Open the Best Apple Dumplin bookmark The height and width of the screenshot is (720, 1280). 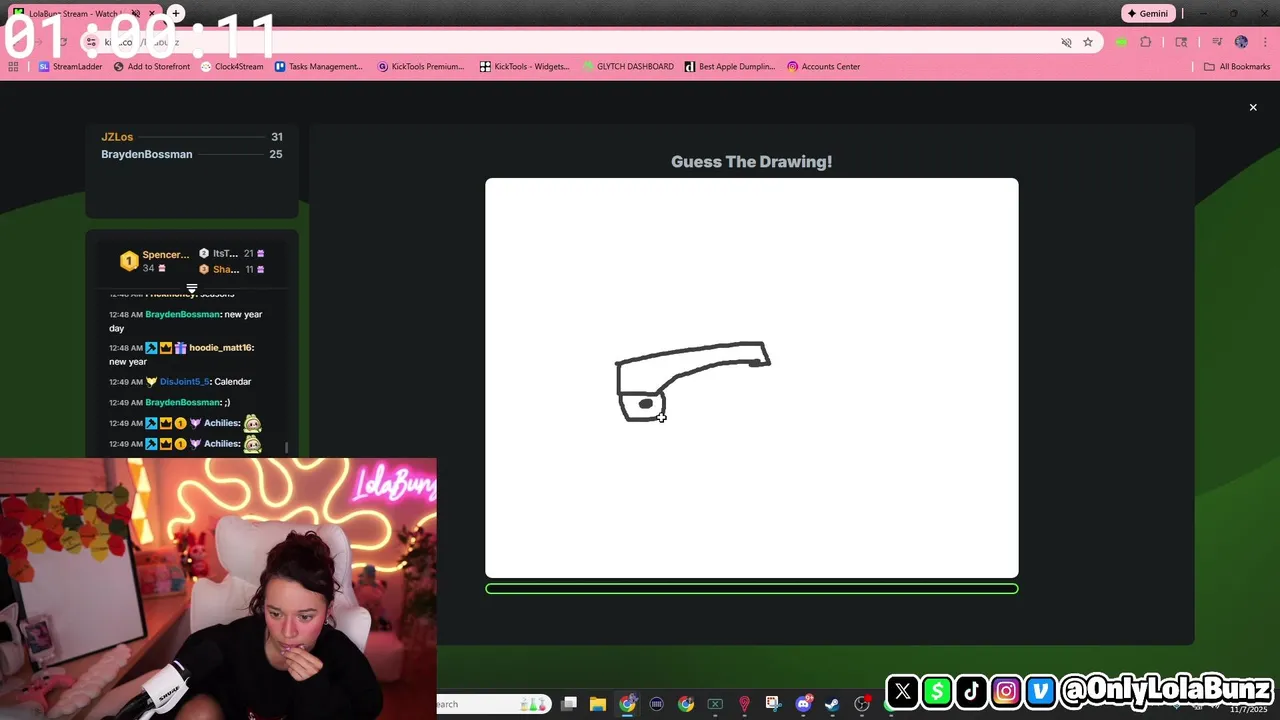pos(730,67)
